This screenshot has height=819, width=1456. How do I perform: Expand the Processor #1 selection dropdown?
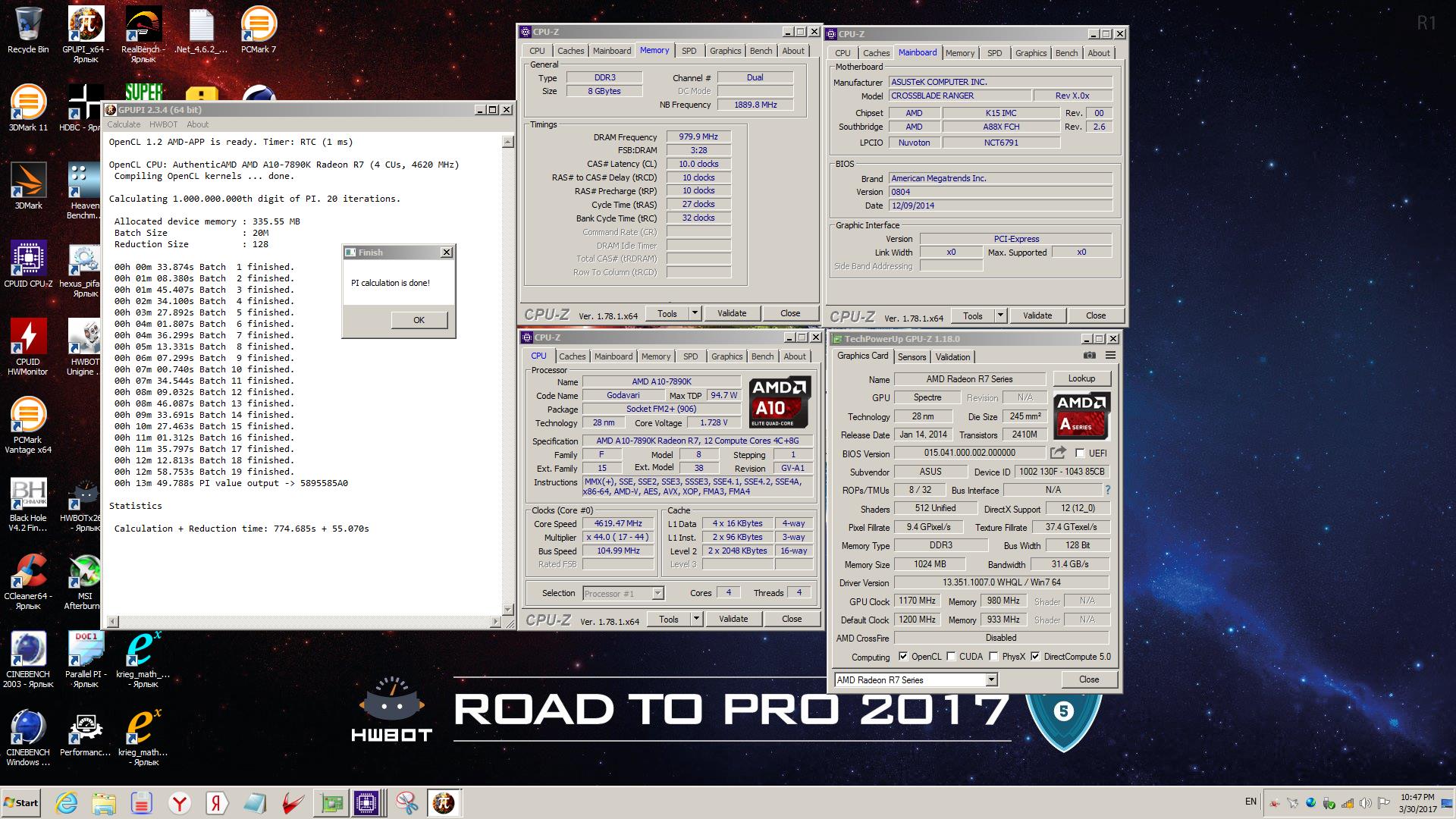pyautogui.click(x=657, y=594)
